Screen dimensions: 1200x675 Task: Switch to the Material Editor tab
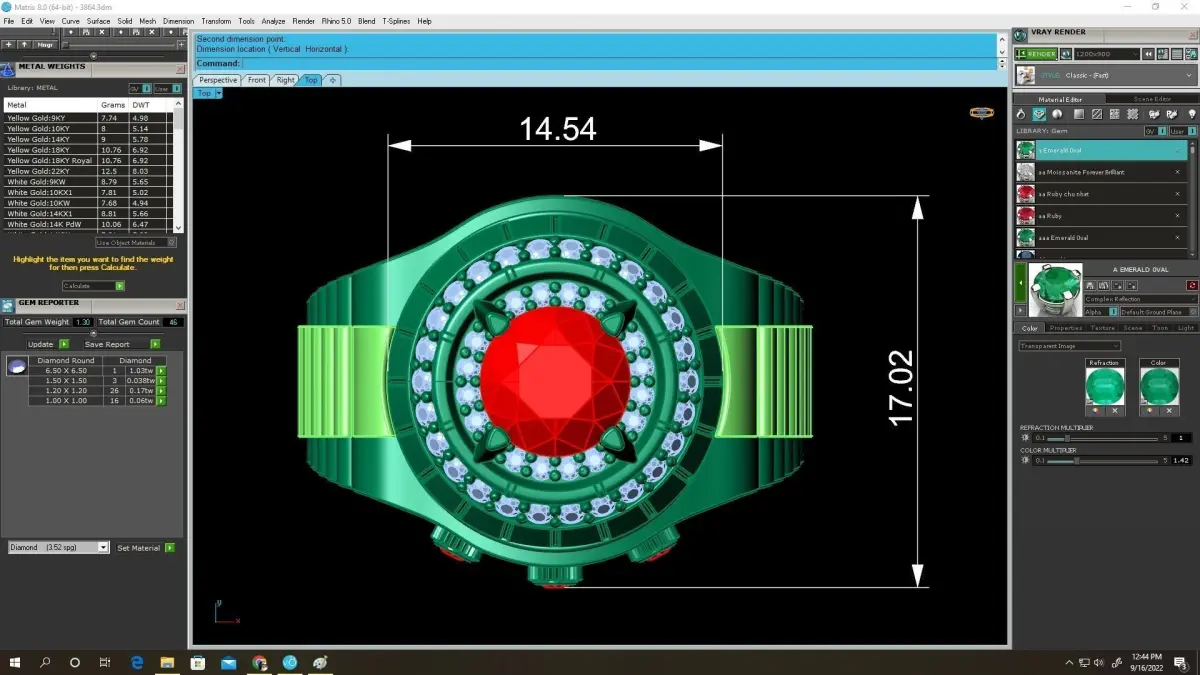(1059, 99)
